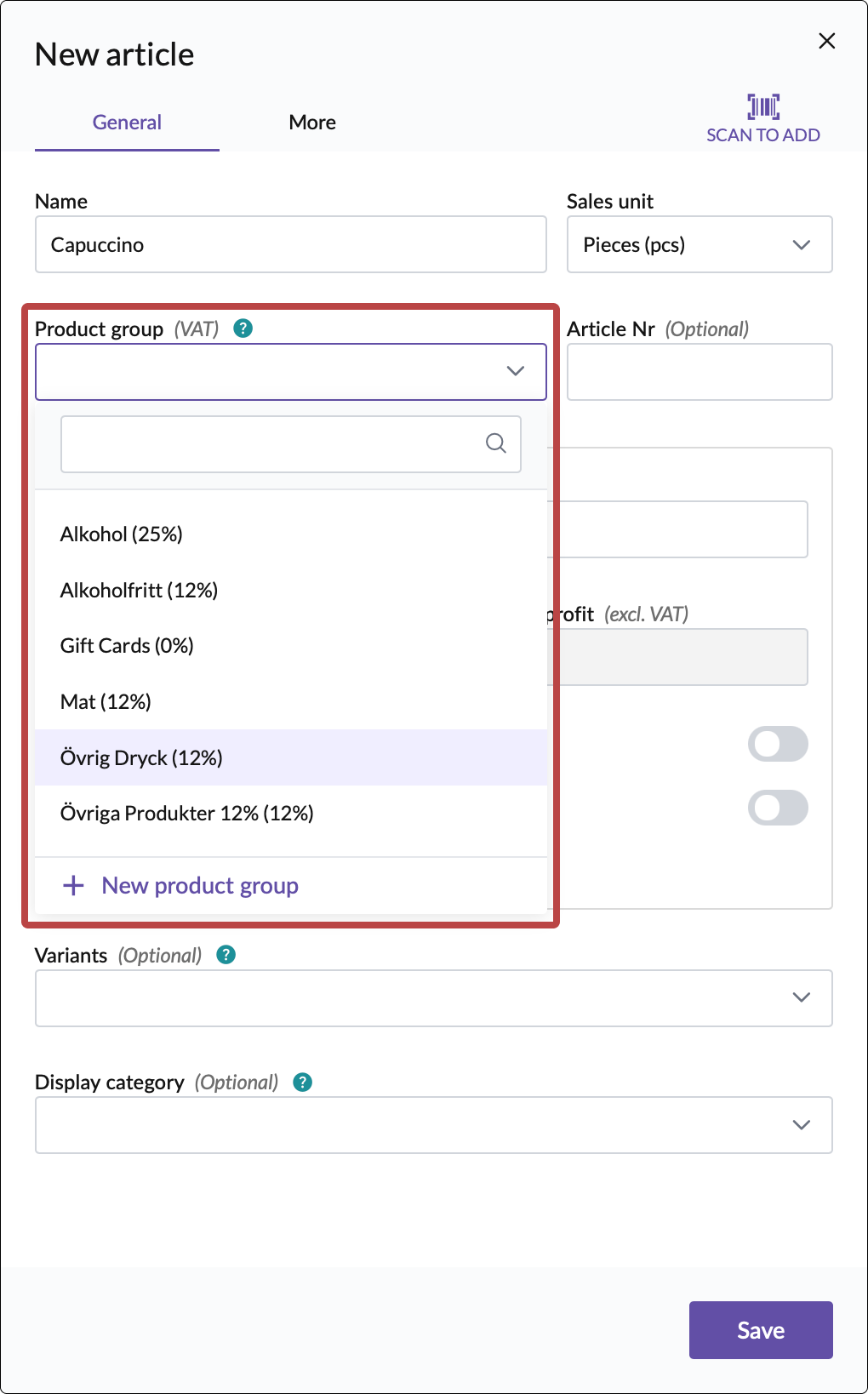This screenshot has height=1394, width=868.
Task: Click the plus icon for new product group
Action: tap(74, 885)
